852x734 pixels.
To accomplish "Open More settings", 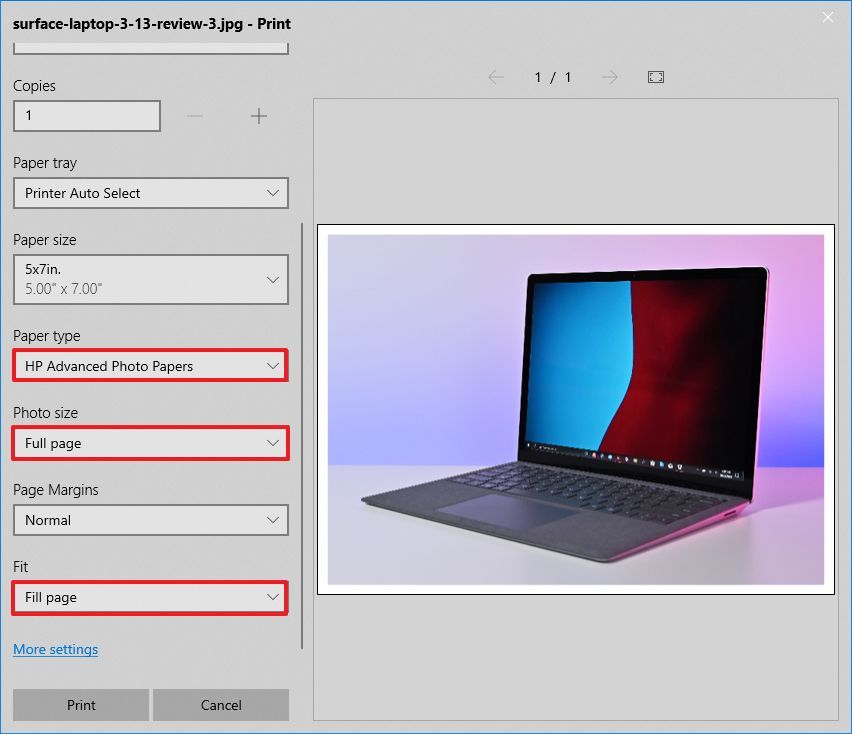I will [55, 649].
